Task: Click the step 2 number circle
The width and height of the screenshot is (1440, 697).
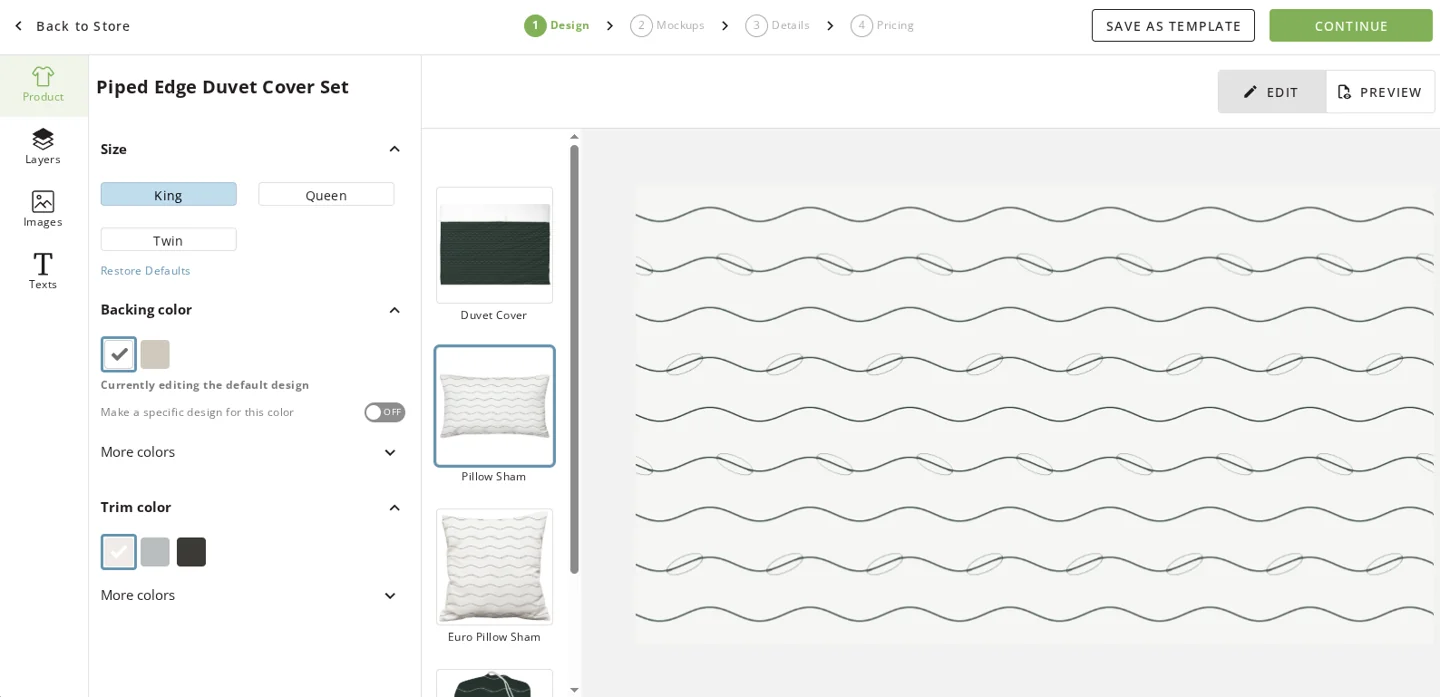Action: coord(641,26)
